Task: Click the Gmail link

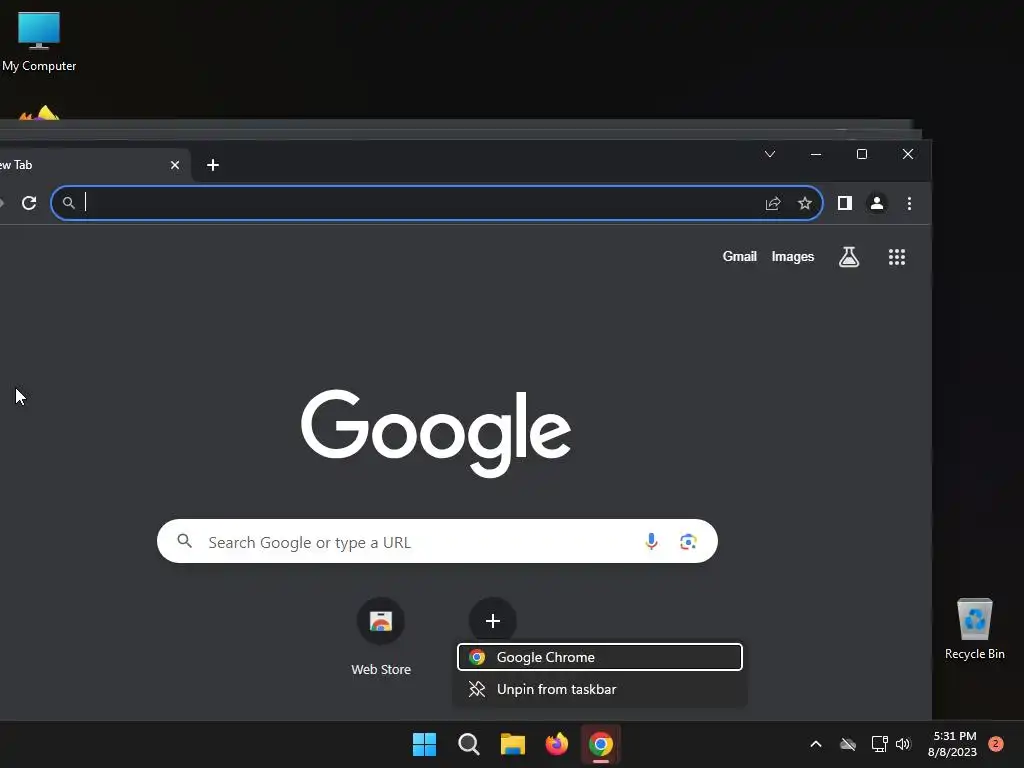Action: click(x=739, y=257)
